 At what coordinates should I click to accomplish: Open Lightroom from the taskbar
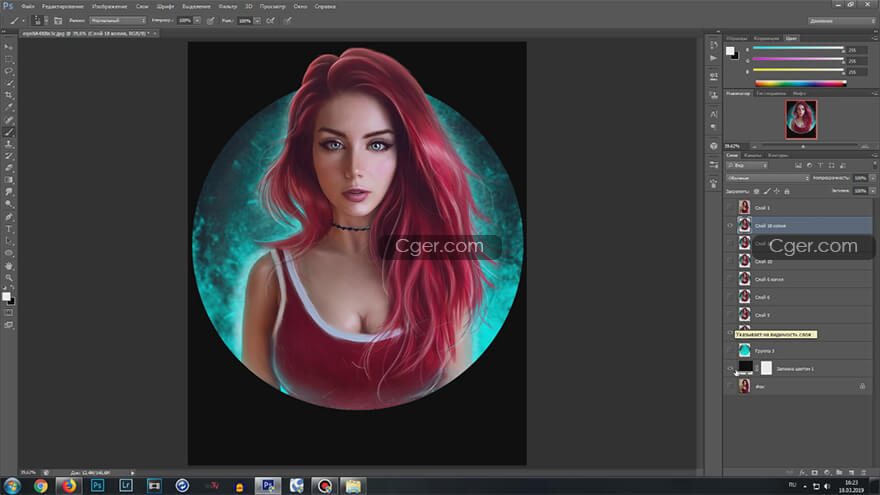(126, 485)
